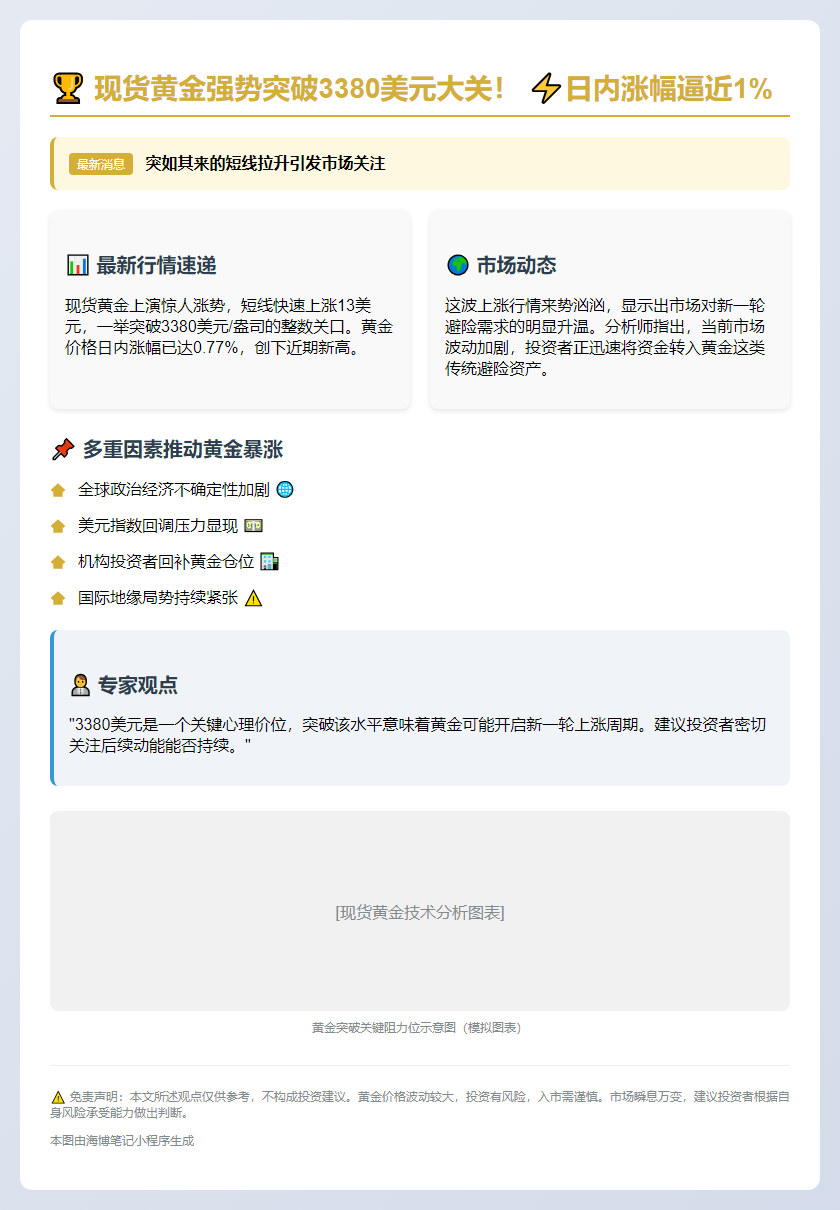Click the gold bullet before 国际地缘局势持续紧张
Screen dimensions: 840x1210
click(x=58, y=598)
